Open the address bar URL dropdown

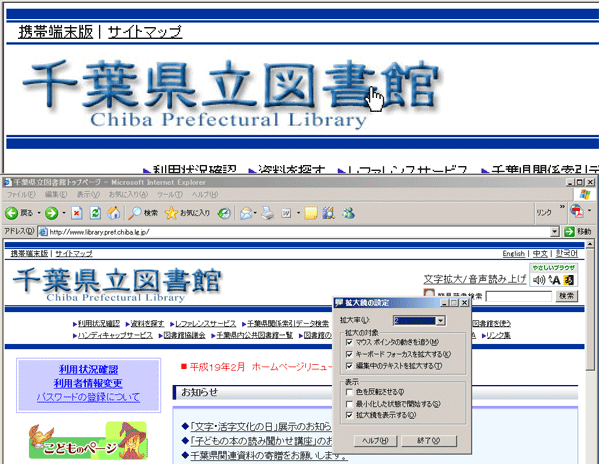pyautogui.click(x=555, y=231)
